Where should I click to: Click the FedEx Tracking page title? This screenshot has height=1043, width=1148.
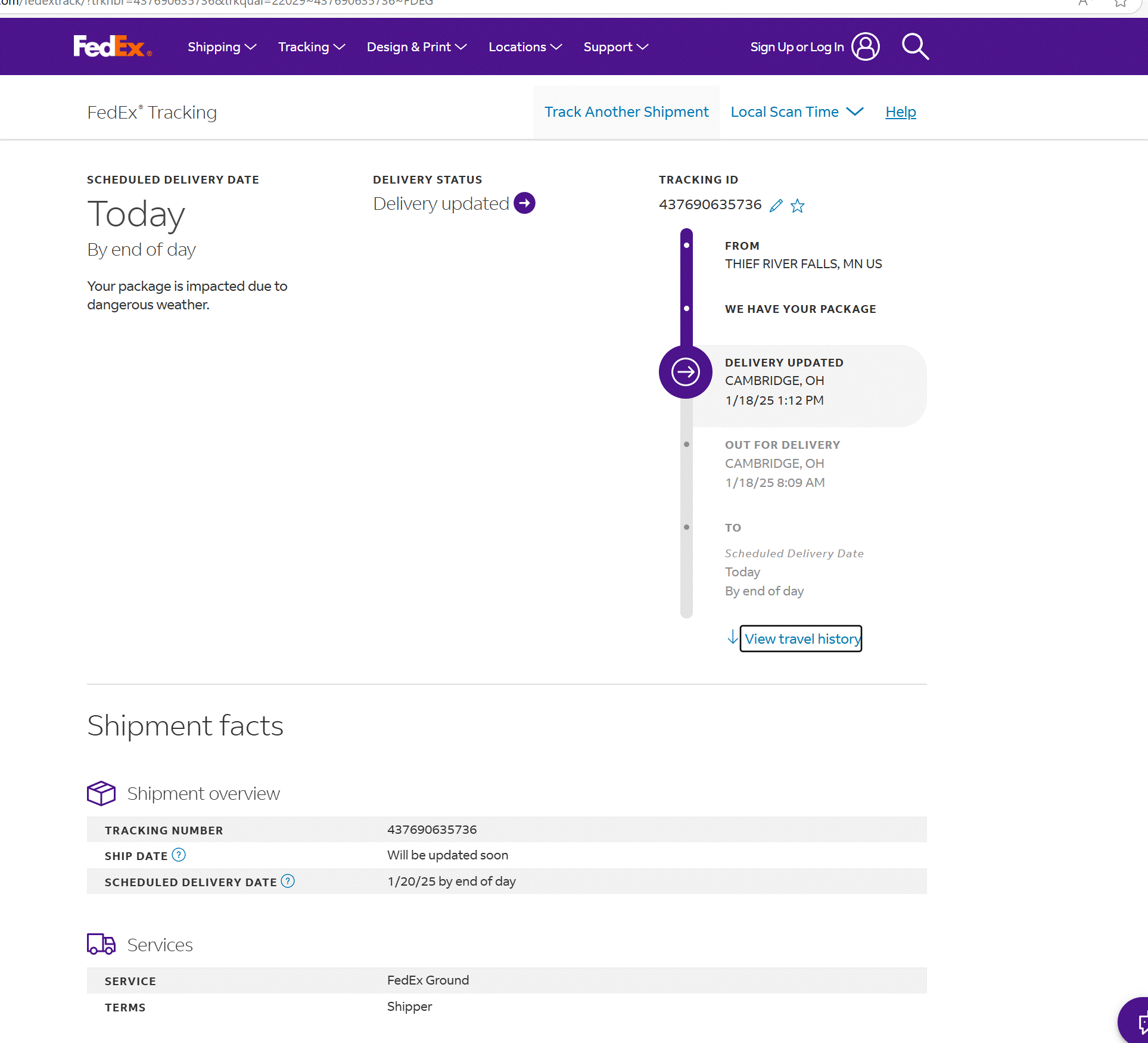tap(152, 112)
